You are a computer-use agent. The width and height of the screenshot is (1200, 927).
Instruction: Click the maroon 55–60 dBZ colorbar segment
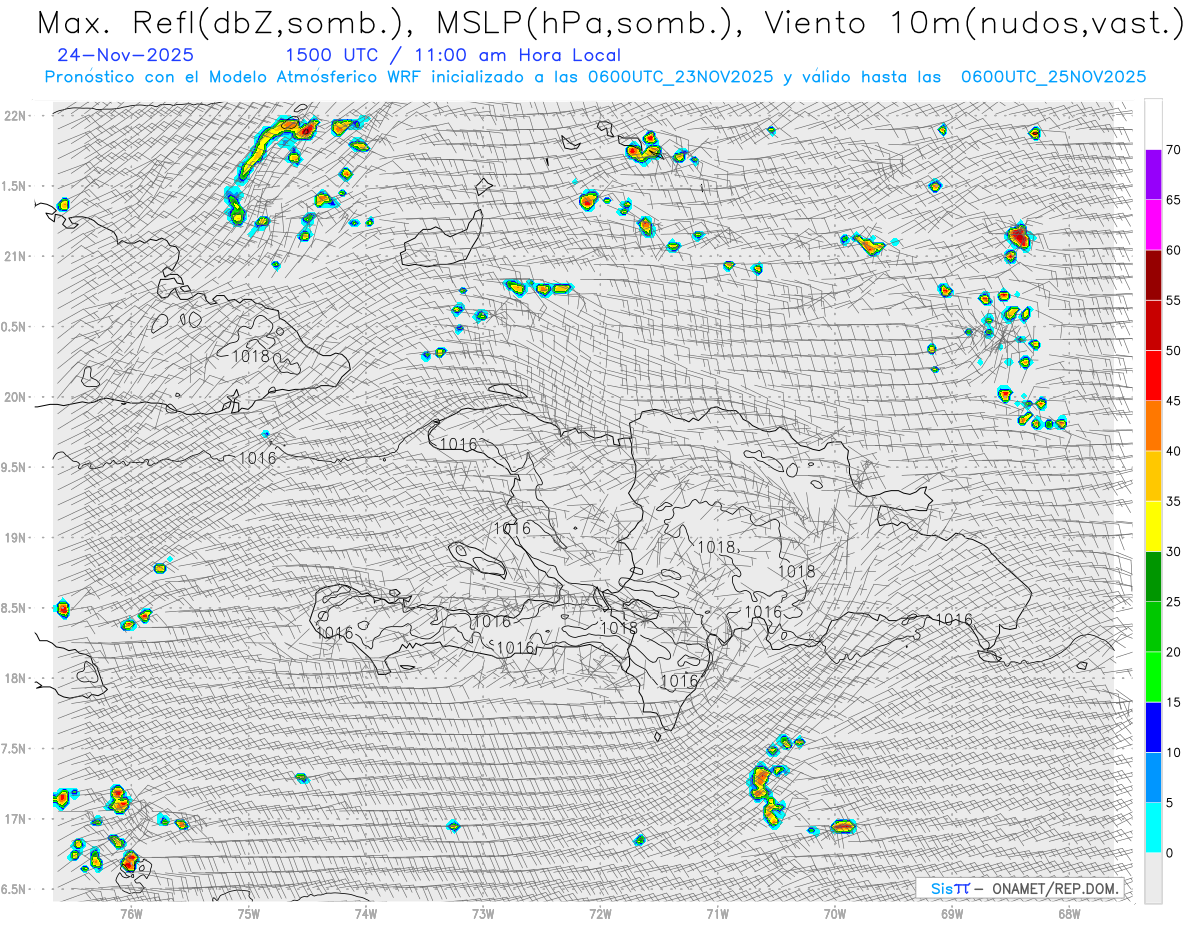1153,275
